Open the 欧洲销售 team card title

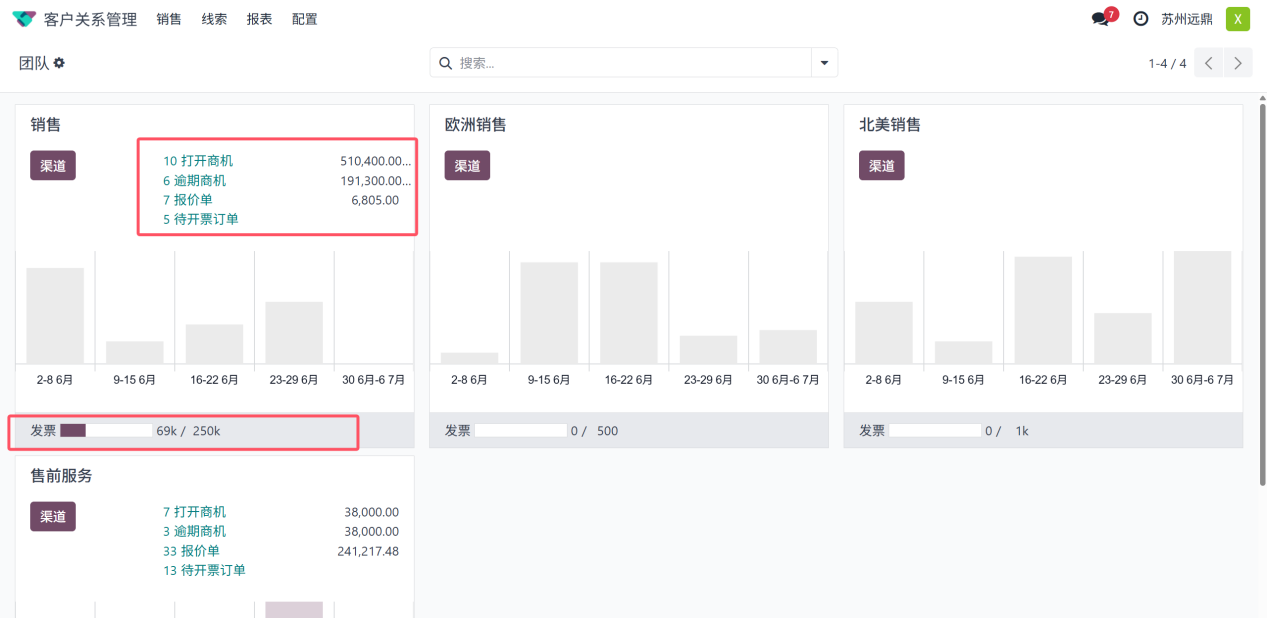[x=476, y=125]
